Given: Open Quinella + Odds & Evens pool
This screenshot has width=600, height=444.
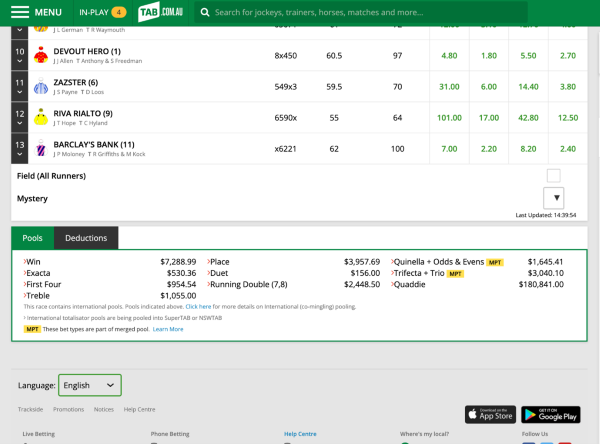Looking at the screenshot, I should (x=437, y=262).
